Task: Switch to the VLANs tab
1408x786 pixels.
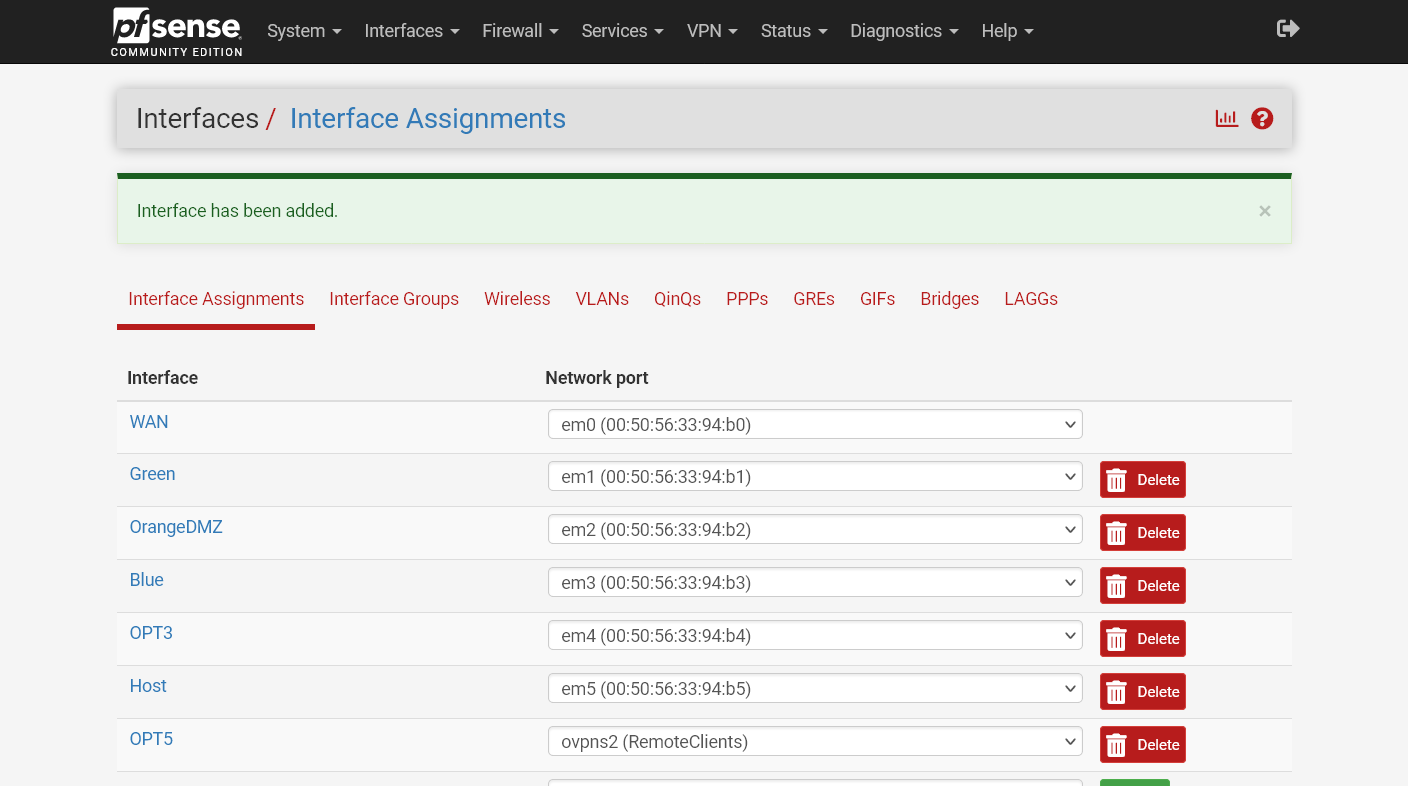Action: pyautogui.click(x=602, y=299)
